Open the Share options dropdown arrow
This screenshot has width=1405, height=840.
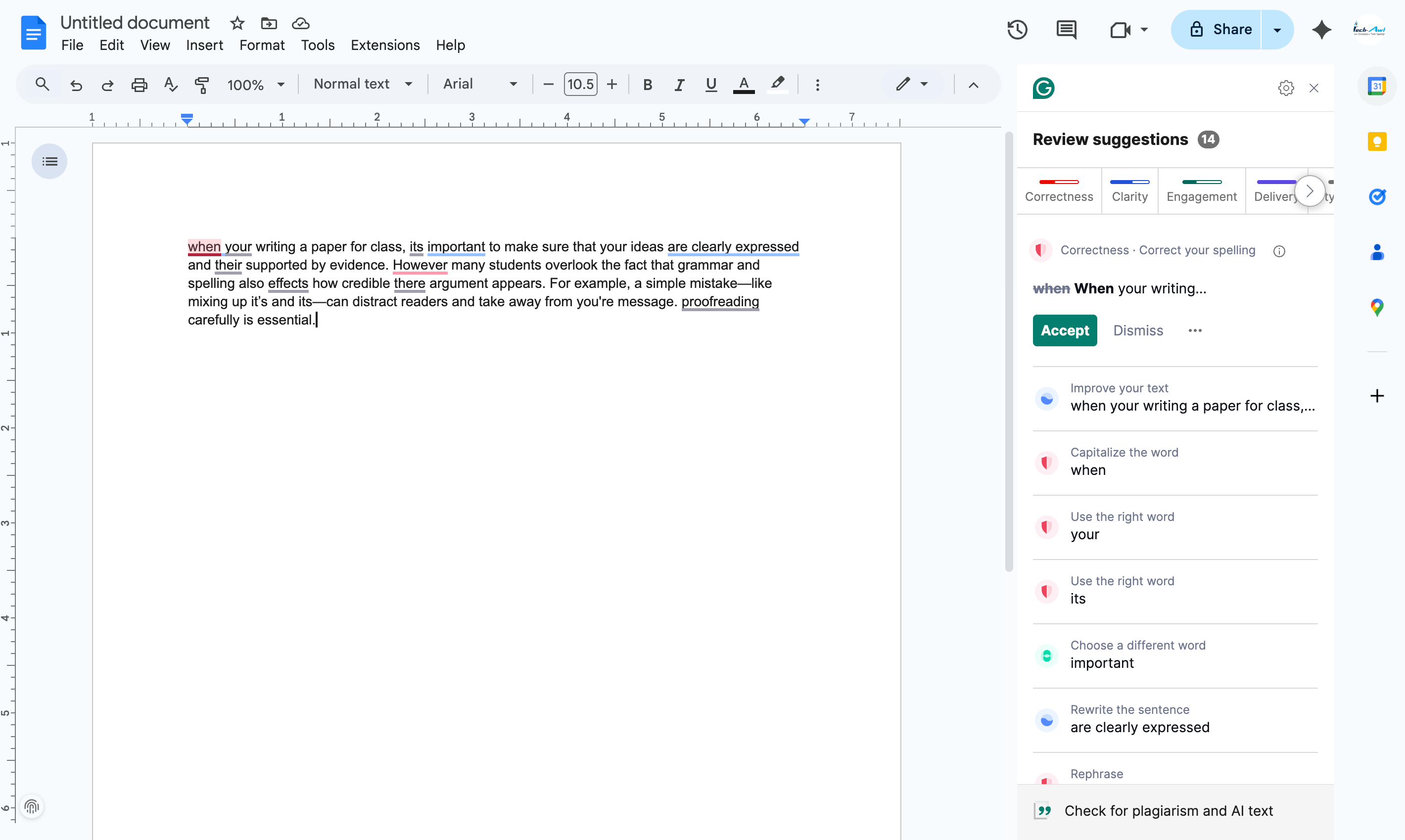tap(1277, 29)
